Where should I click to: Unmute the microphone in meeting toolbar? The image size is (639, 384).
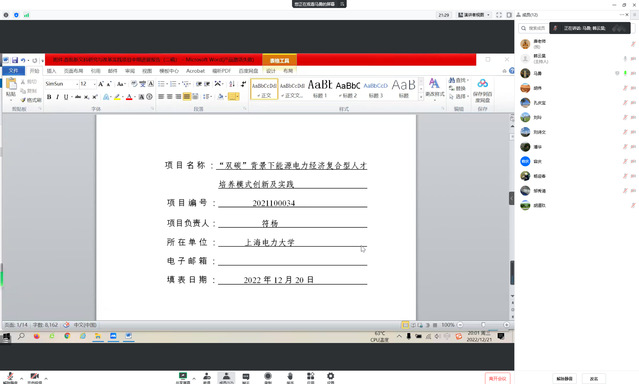pos(10,377)
